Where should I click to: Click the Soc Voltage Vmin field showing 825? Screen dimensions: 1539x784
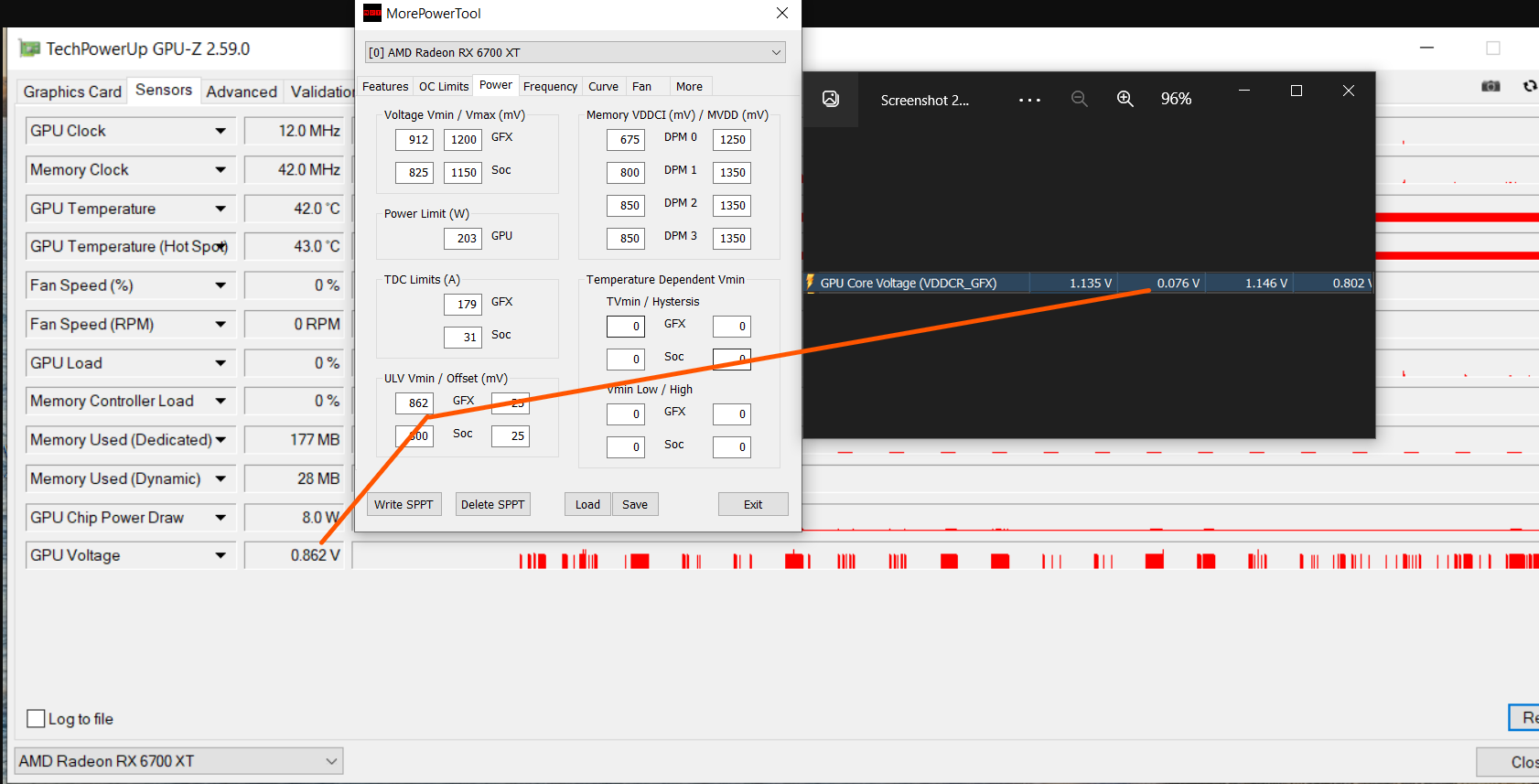point(414,172)
